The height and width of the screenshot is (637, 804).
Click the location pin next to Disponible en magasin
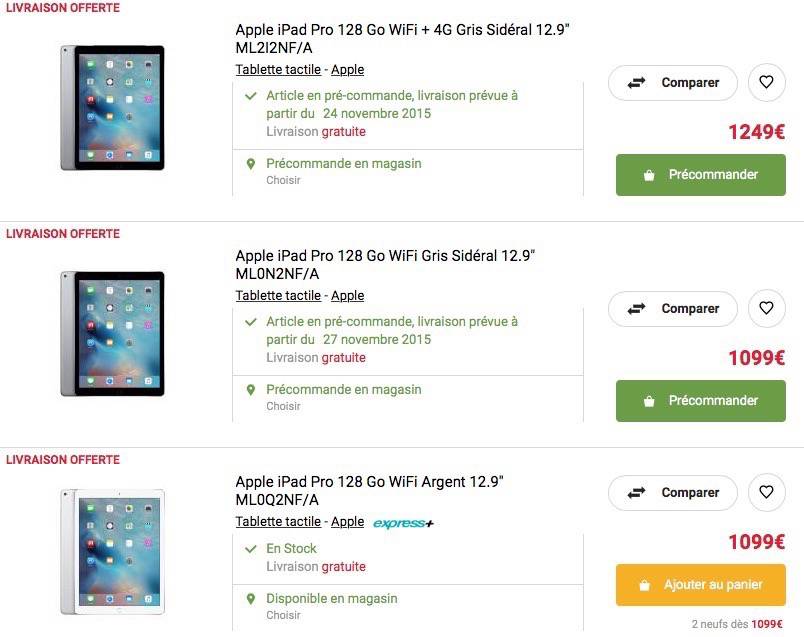click(251, 599)
